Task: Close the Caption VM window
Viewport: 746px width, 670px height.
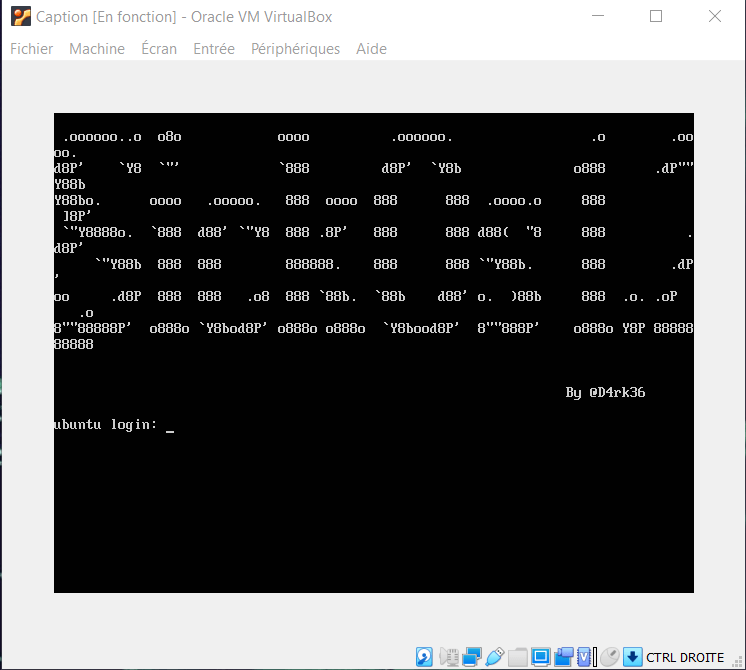Action: (x=715, y=16)
